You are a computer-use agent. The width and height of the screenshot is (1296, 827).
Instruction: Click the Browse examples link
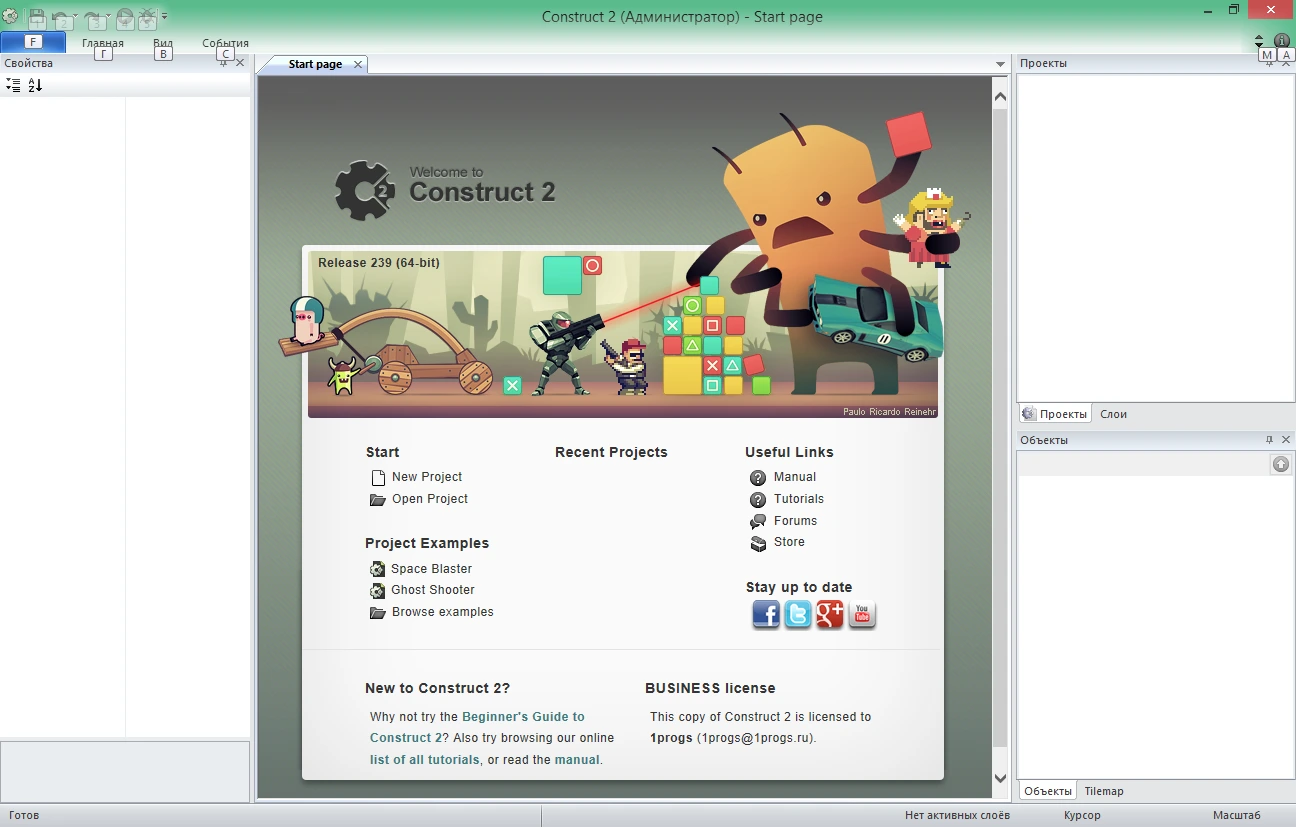pos(443,612)
